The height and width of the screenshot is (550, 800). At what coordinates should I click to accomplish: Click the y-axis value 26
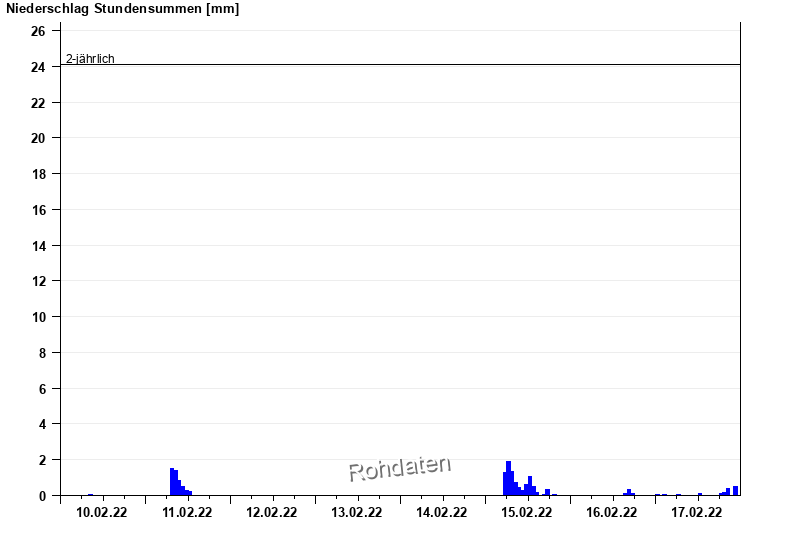coord(38,31)
